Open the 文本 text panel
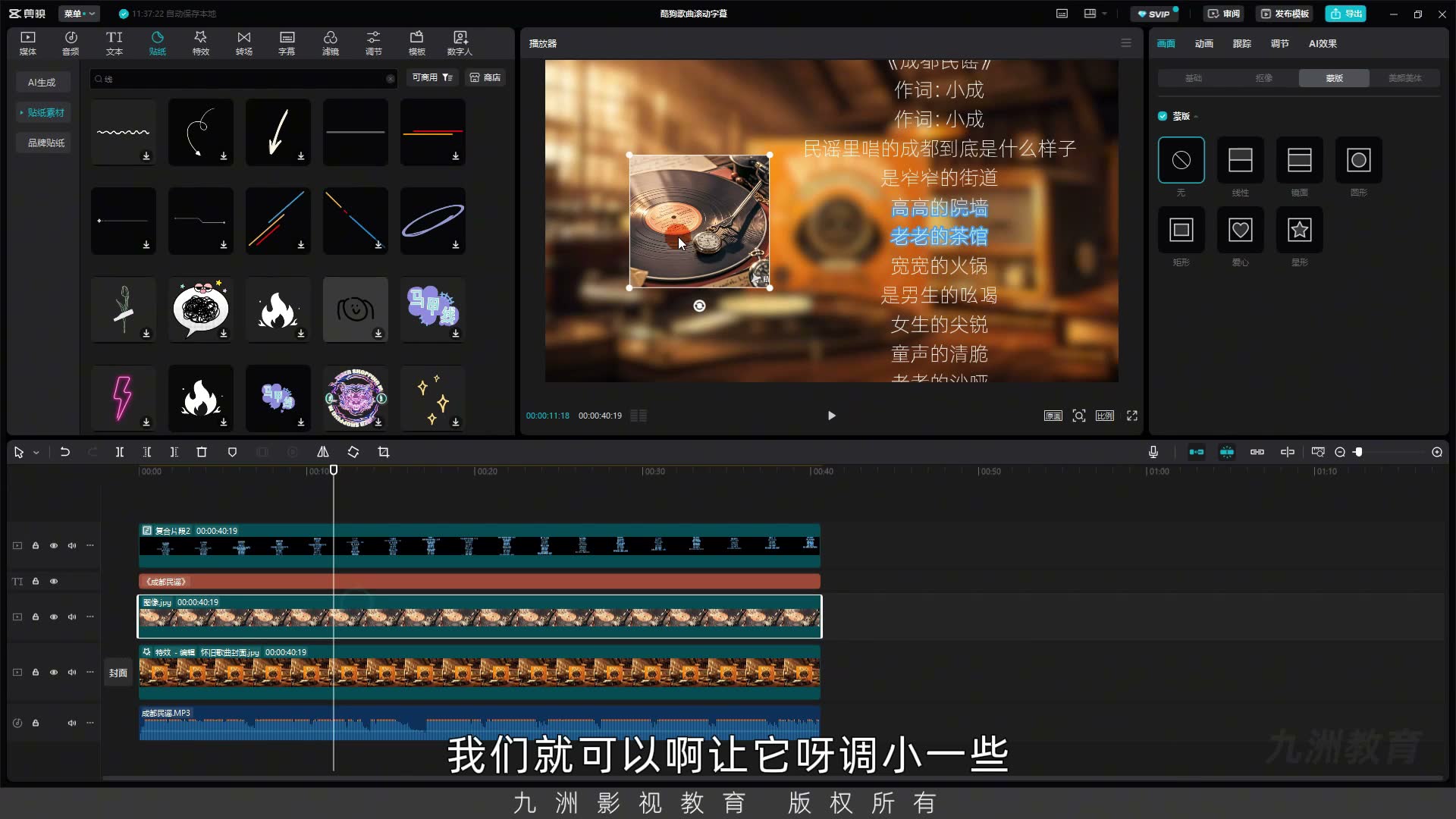This screenshot has width=1456, height=819. tap(114, 43)
